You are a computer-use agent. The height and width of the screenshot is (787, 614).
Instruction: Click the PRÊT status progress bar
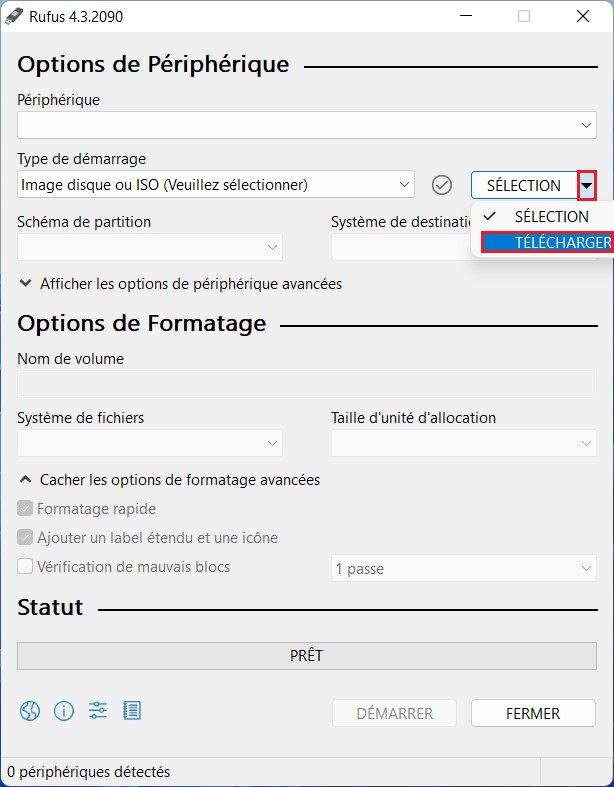[306, 656]
